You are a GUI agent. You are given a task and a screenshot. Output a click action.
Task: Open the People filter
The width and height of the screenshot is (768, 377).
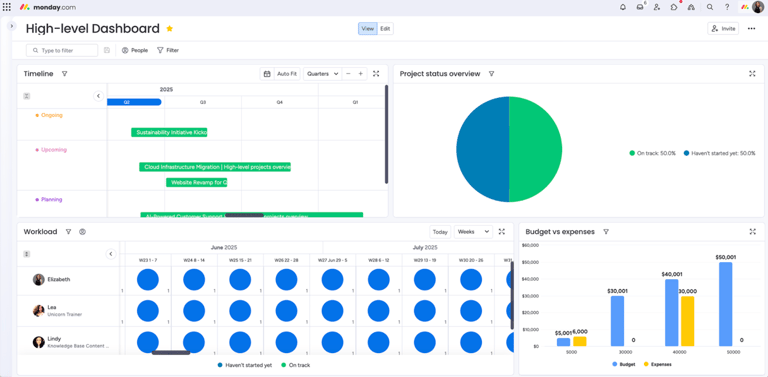135,50
